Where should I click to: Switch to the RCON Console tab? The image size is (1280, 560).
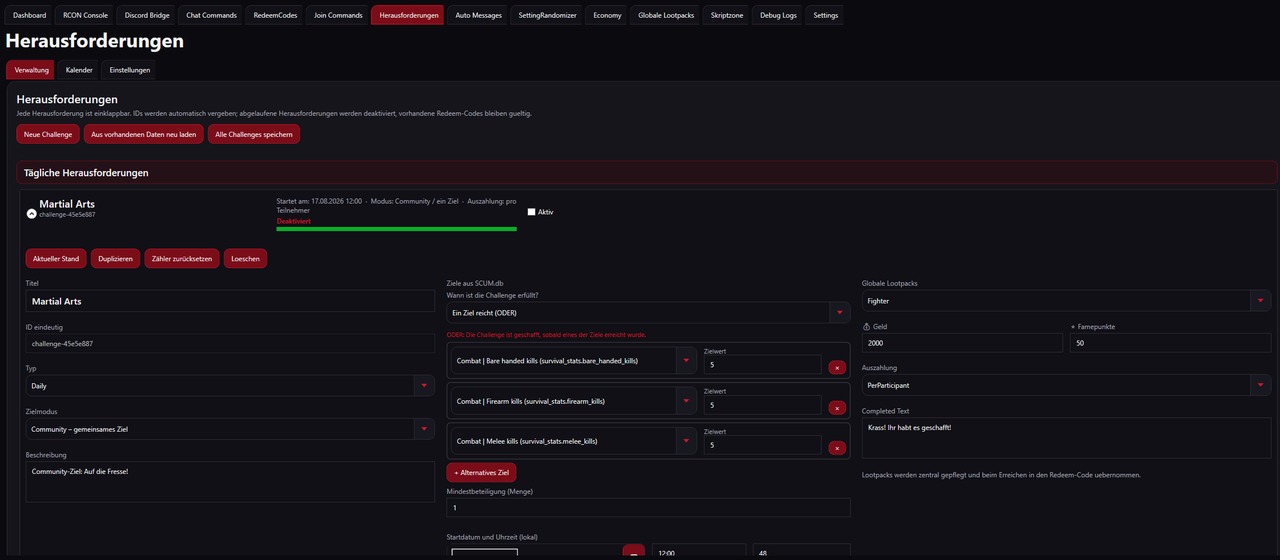coord(85,15)
